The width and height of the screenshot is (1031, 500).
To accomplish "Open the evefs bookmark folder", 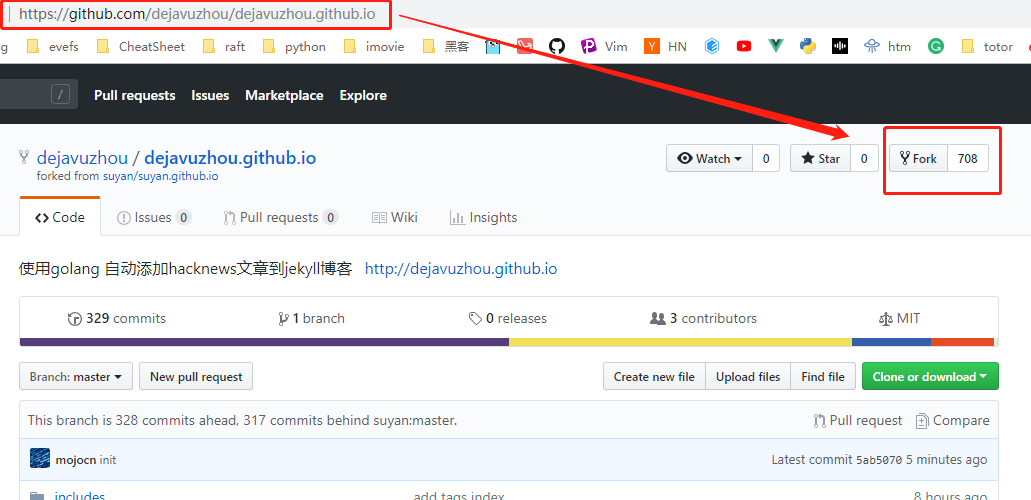I will coord(51,46).
